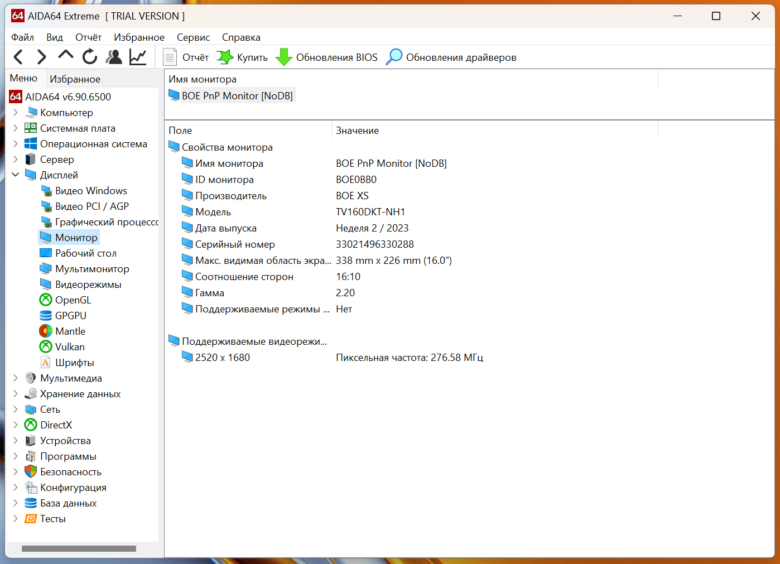Go back with the left arrow toolbar icon
Screen dimensions: 780x564
[18, 57]
